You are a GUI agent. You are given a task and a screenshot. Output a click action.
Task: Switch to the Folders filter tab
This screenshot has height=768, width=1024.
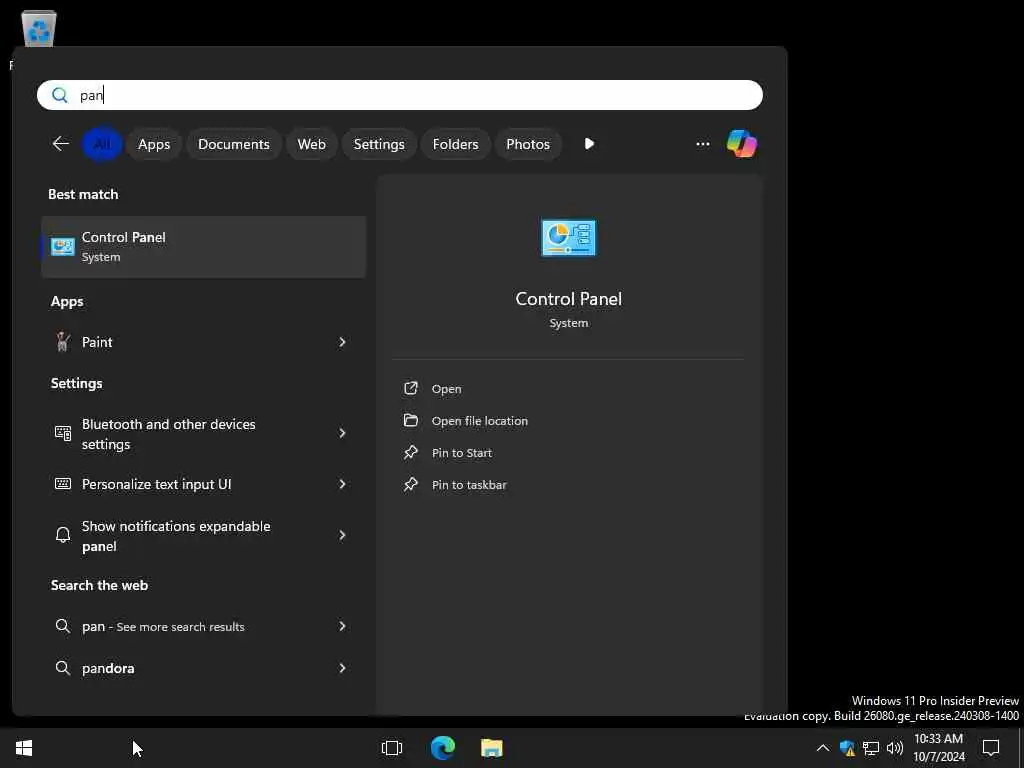click(455, 144)
